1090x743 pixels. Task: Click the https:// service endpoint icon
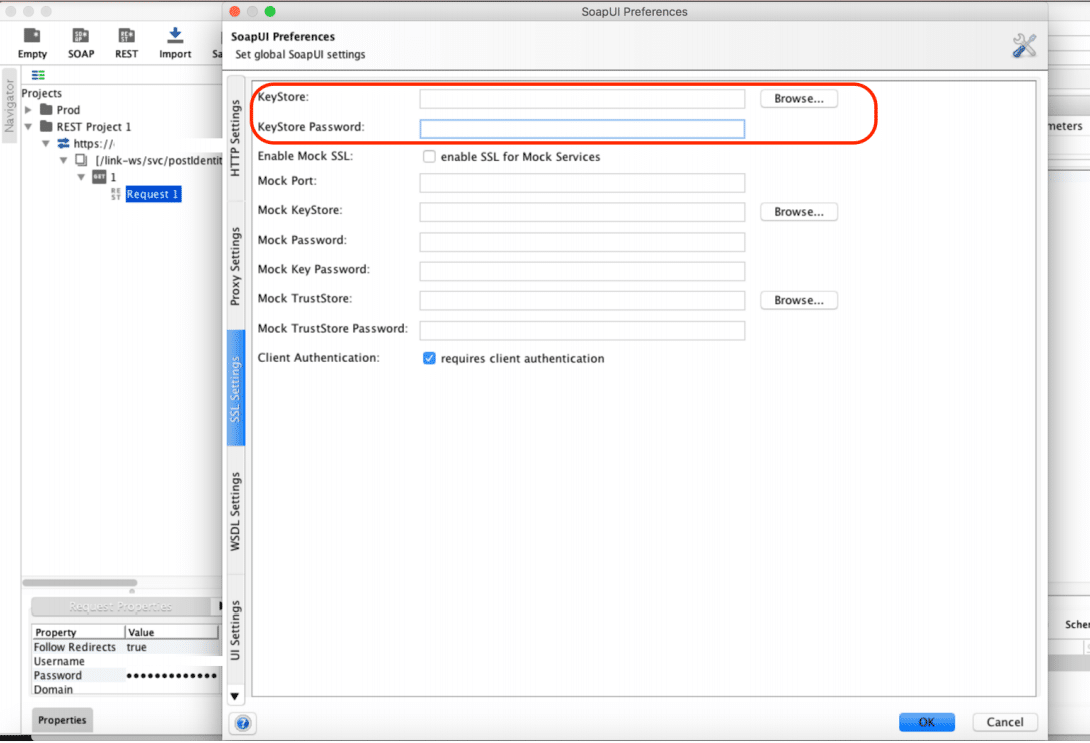(63, 143)
